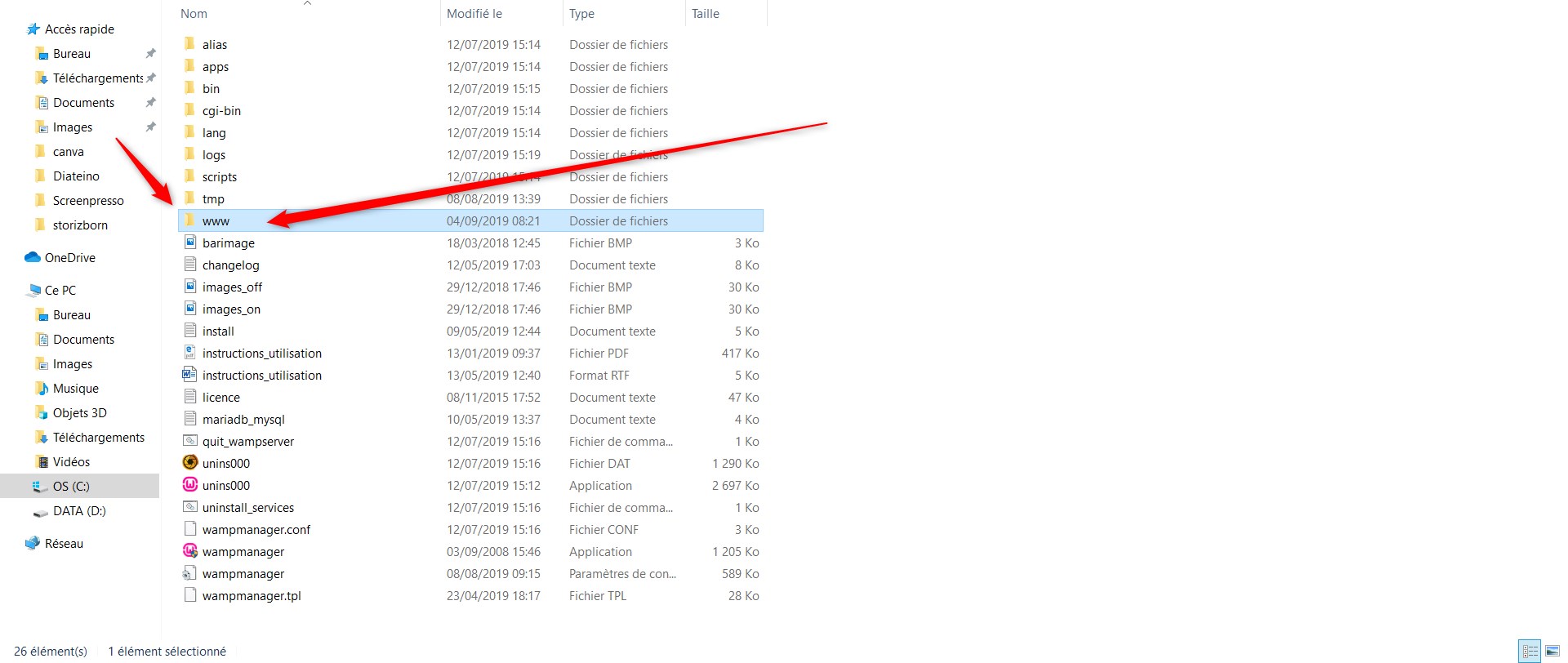
Task: Click the Fichier TPL type cell
Action: (x=598, y=595)
